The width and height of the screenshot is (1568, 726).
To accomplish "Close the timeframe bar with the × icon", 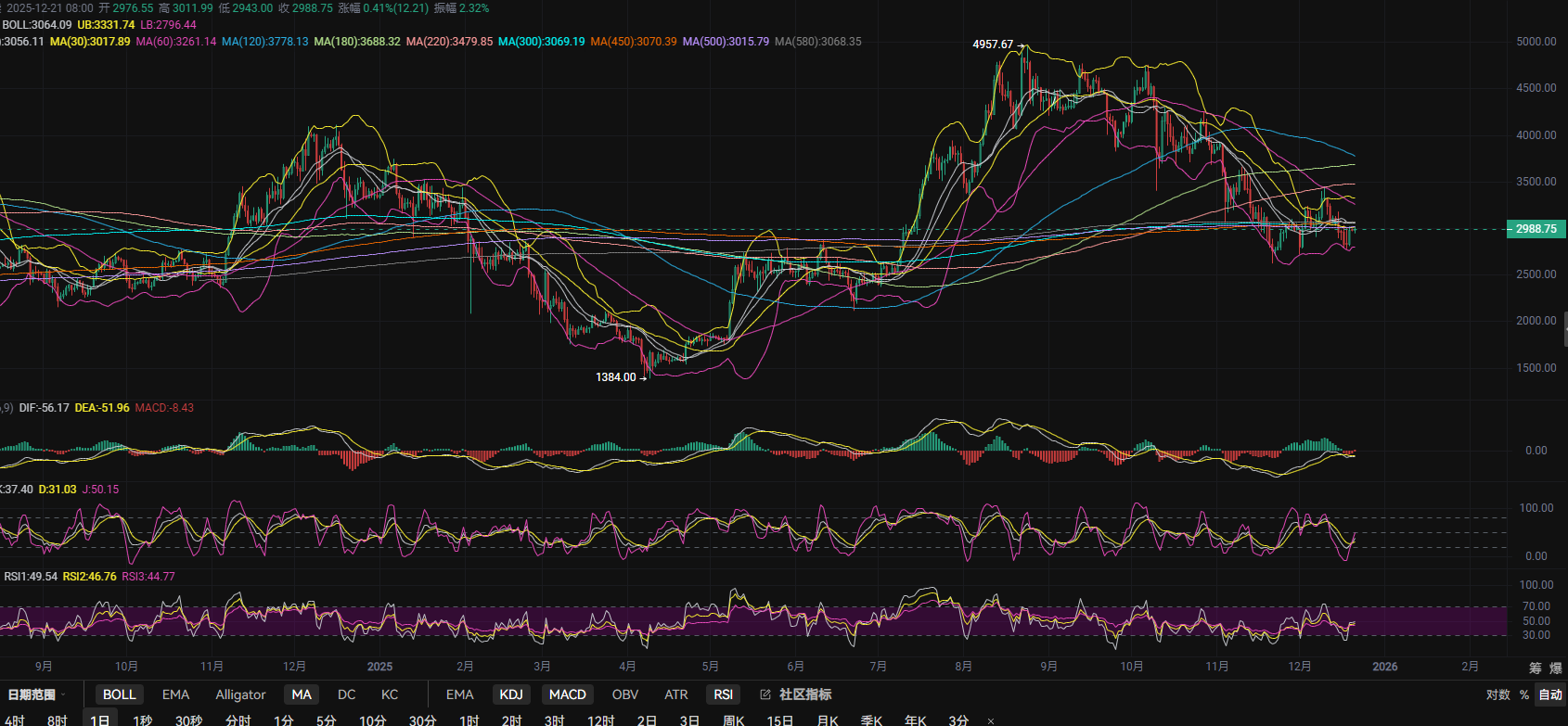I will point(991,720).
